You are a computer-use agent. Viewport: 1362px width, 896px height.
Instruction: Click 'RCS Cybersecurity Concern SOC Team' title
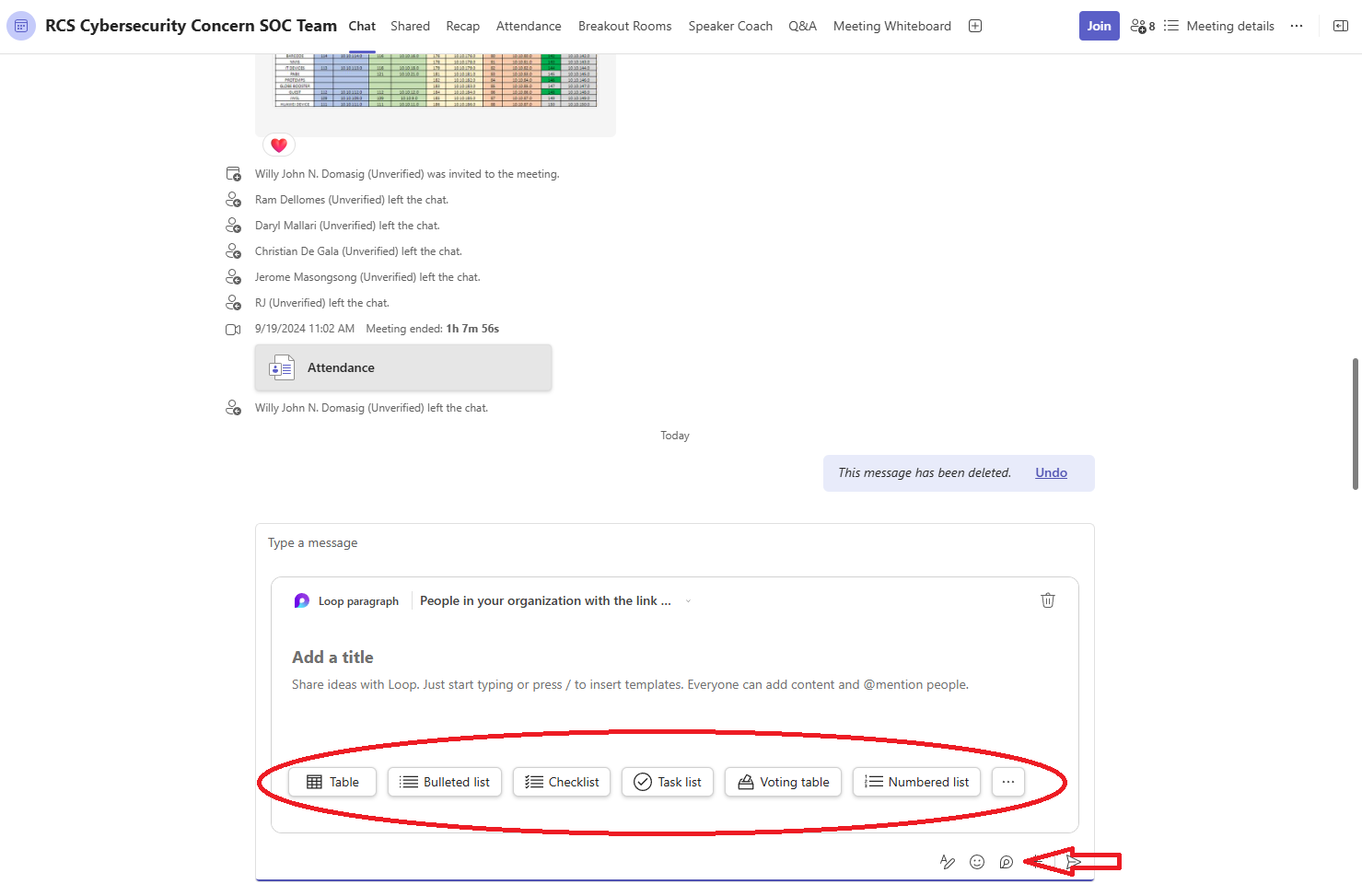(x=191, y=26)
